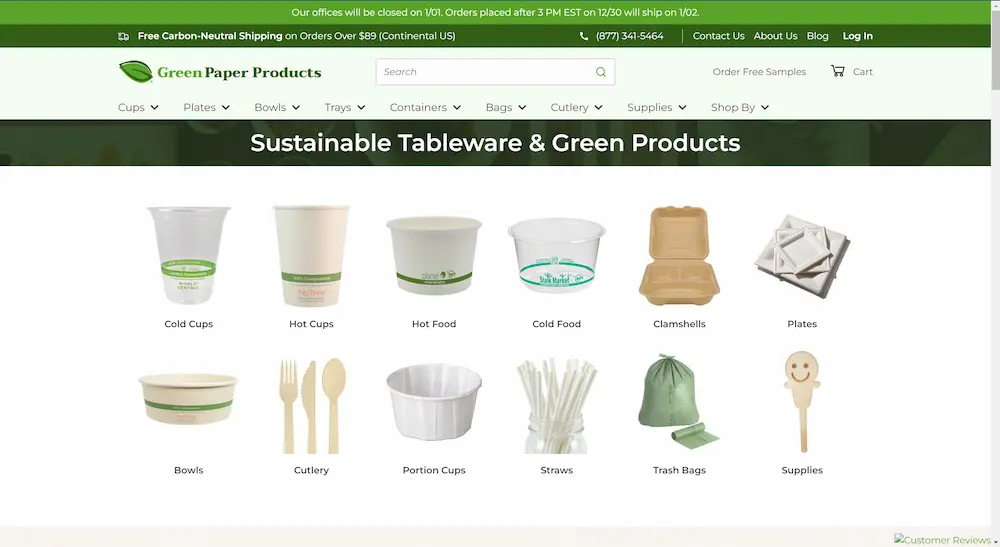Expand the Cutlery dropdown chevron
The image size is (1000, 547).
(598, 108)
